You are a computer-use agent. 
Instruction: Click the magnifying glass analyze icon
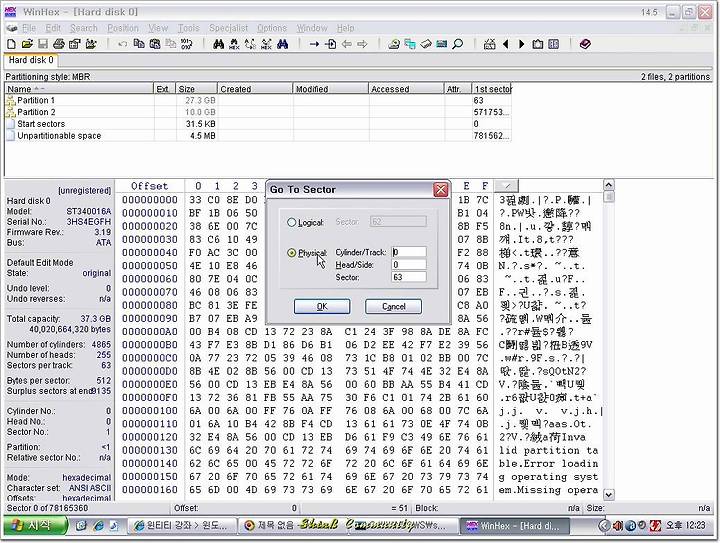click(458, 44)
